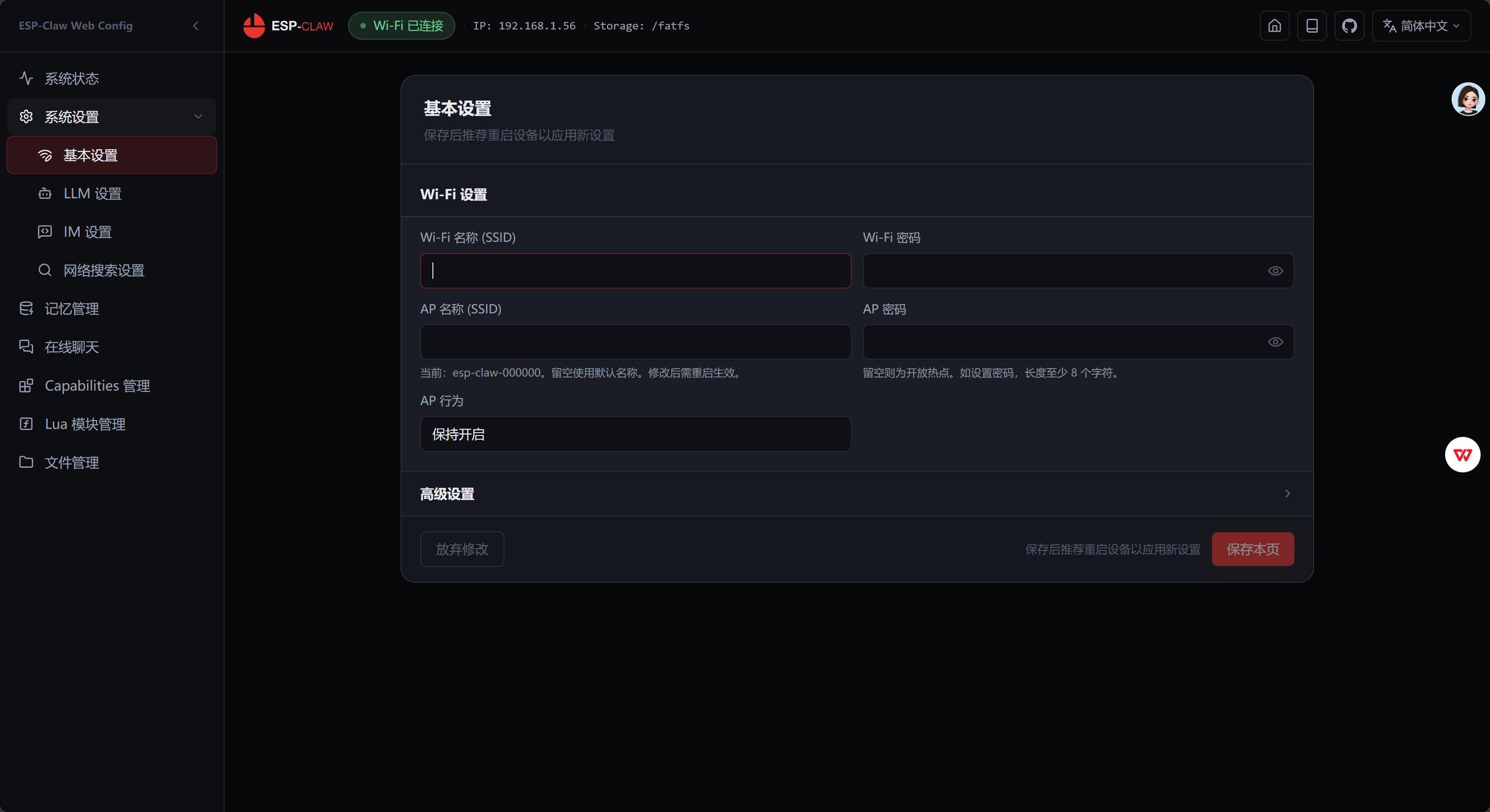This screenshot has height=812, width=1490.
Task: Open LLM 设置 page
Action: 112,194
